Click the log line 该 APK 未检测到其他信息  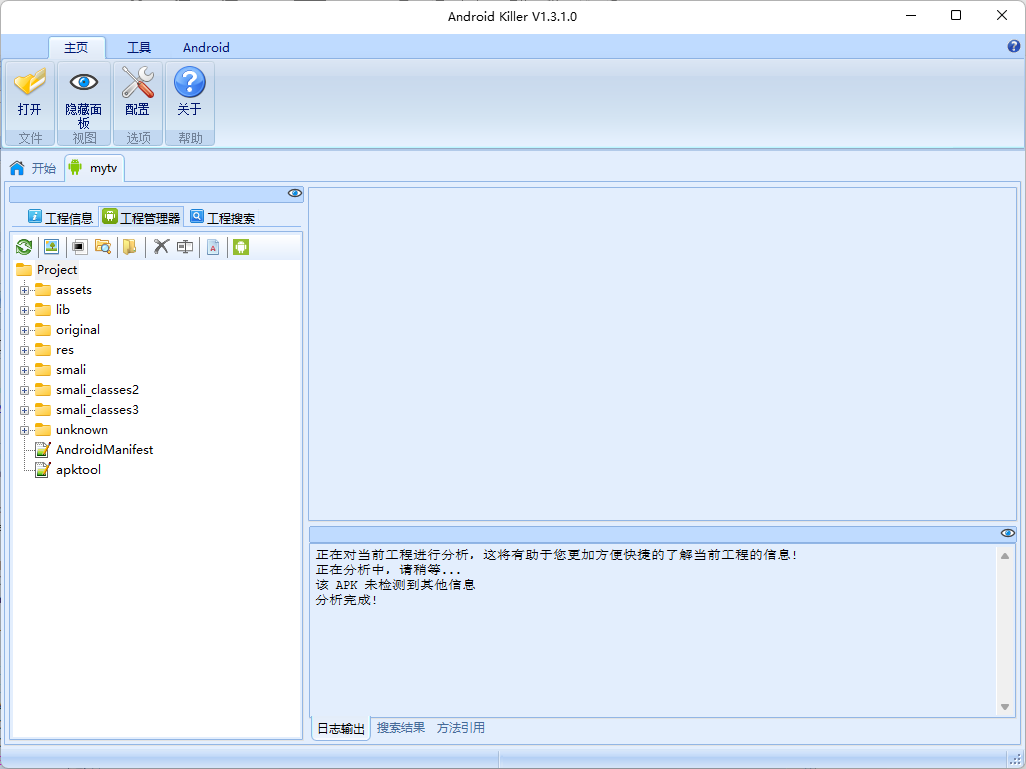[x=395, y=584]
